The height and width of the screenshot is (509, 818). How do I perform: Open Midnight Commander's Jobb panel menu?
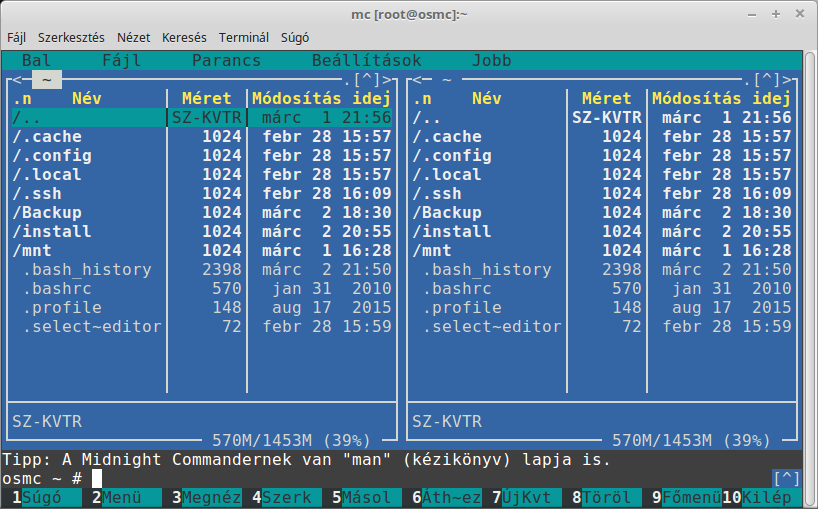[491, 60]
